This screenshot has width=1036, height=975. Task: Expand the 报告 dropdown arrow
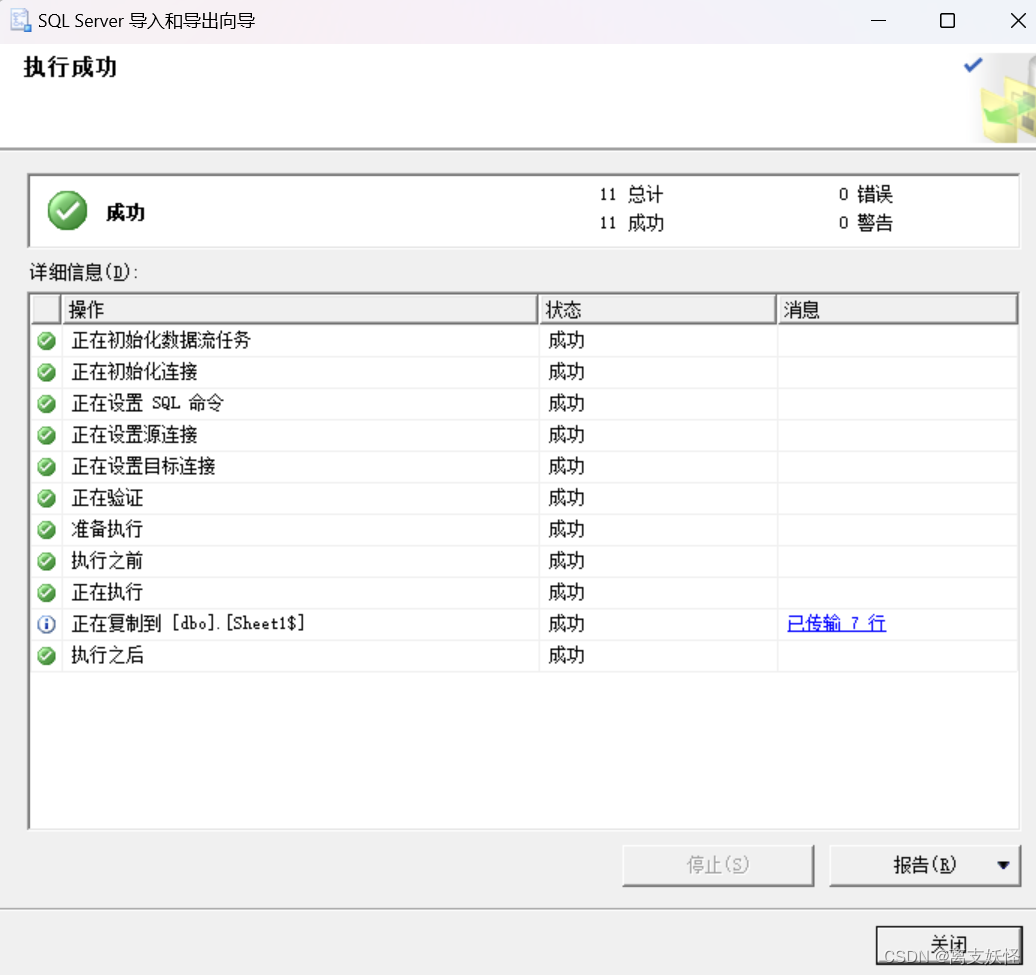point(1003,865)
